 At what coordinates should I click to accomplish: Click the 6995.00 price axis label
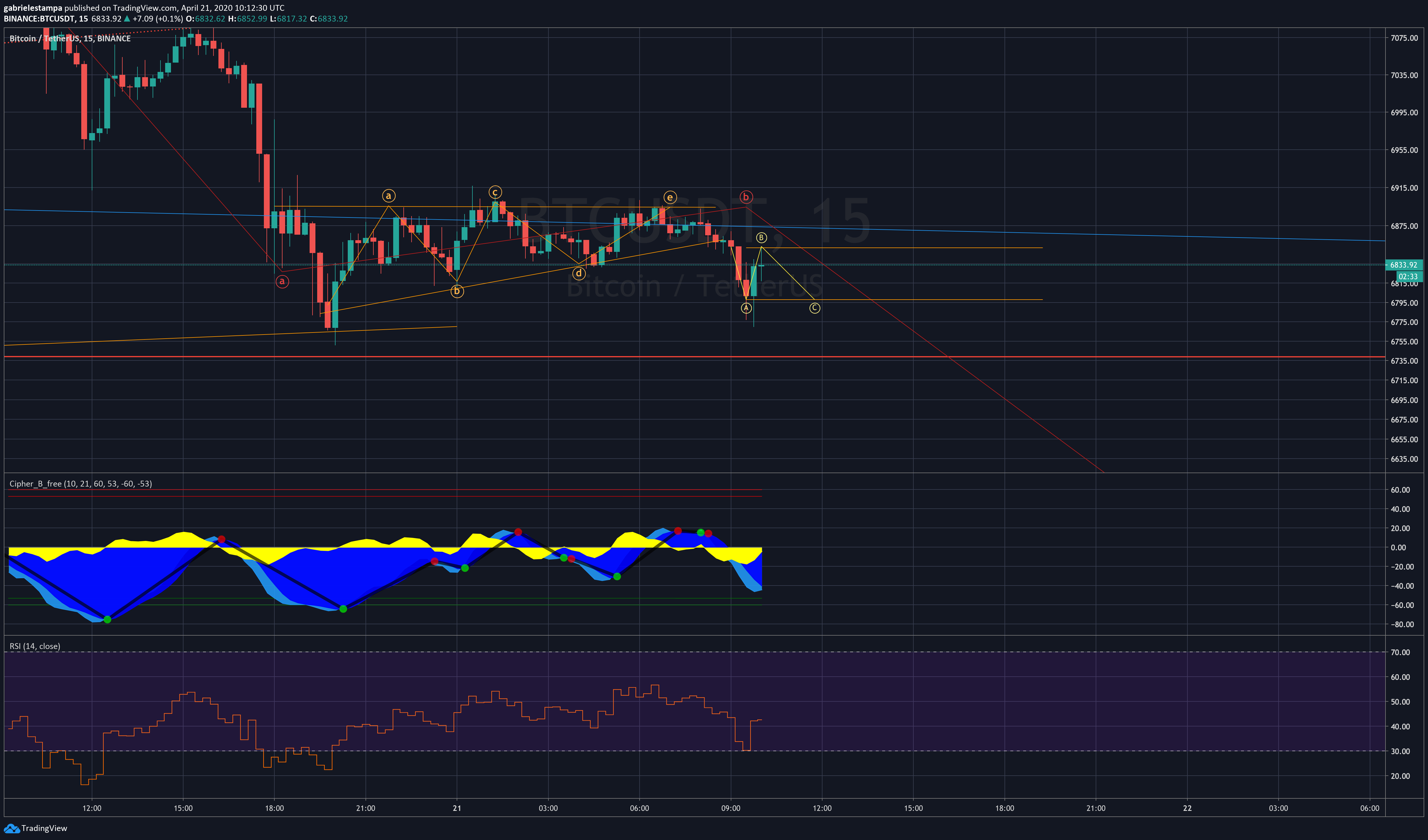coord(1404,113)
